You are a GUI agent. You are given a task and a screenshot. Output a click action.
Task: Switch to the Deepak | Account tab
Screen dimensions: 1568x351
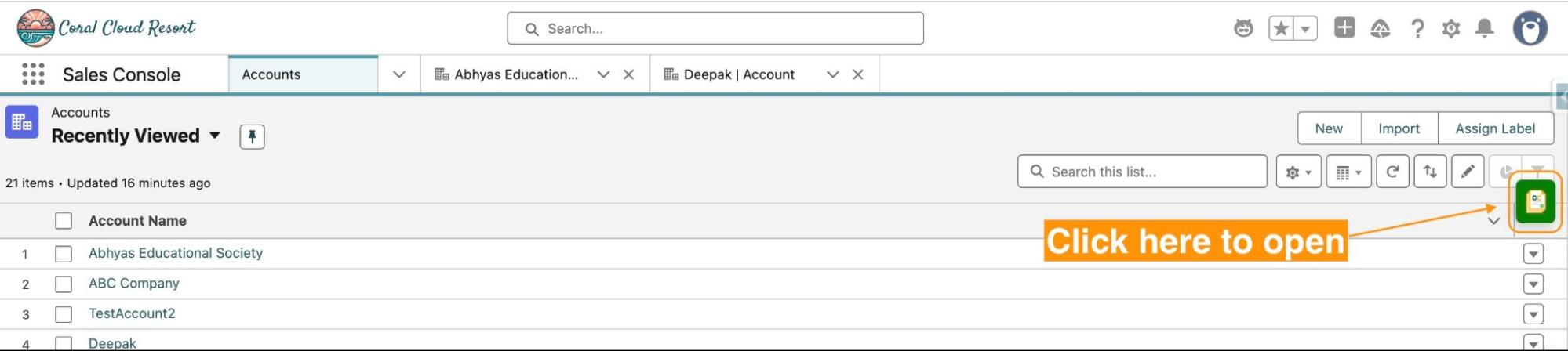(x=729, y=74)
